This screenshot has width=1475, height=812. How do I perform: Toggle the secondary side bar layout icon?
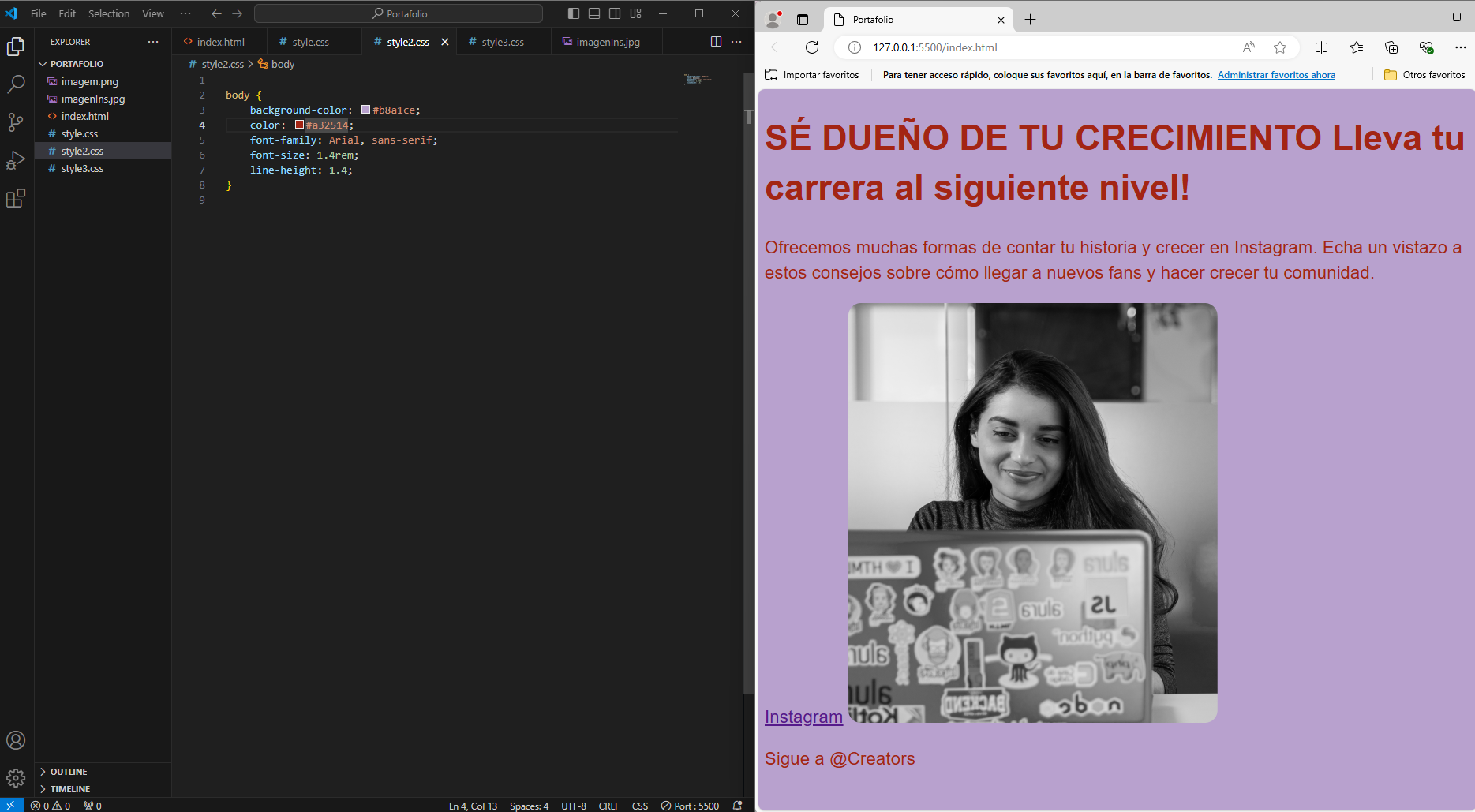(x=615, y=13)
